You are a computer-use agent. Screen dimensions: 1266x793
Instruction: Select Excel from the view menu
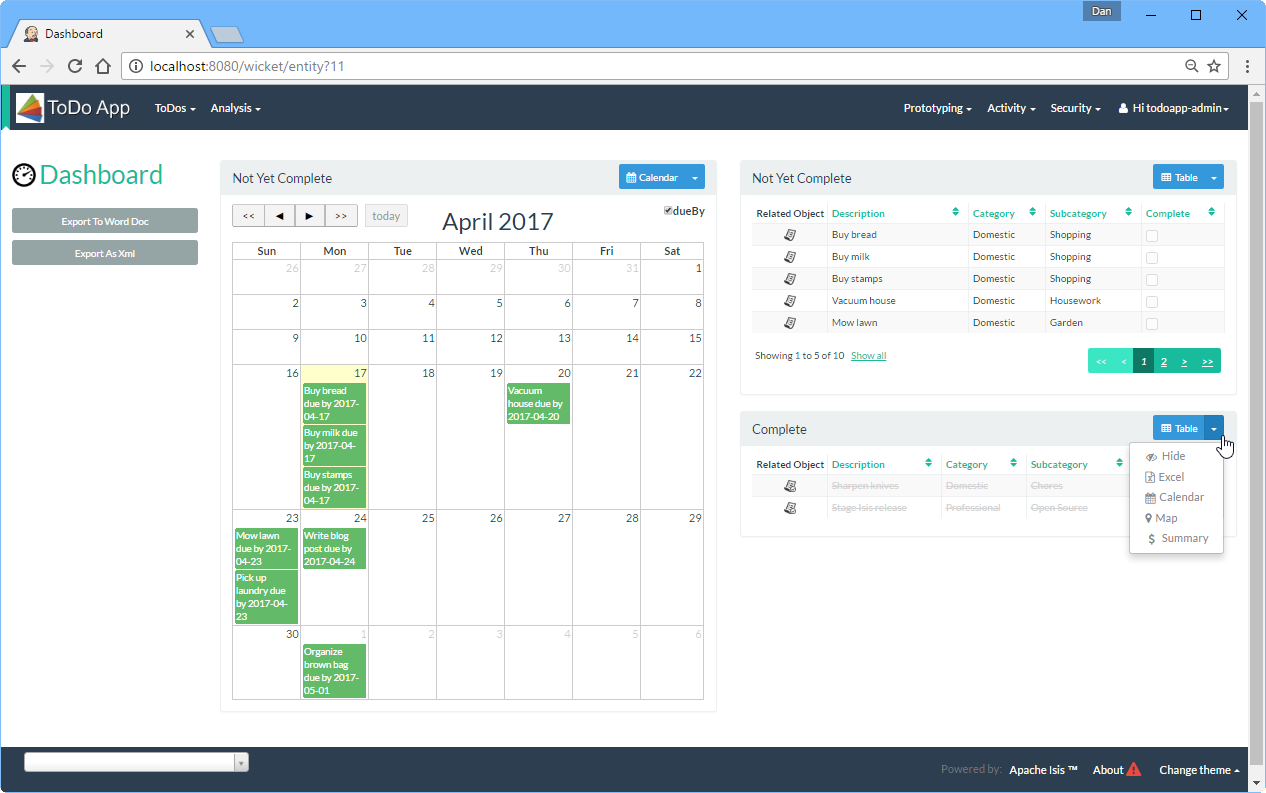coord(1170,477)
